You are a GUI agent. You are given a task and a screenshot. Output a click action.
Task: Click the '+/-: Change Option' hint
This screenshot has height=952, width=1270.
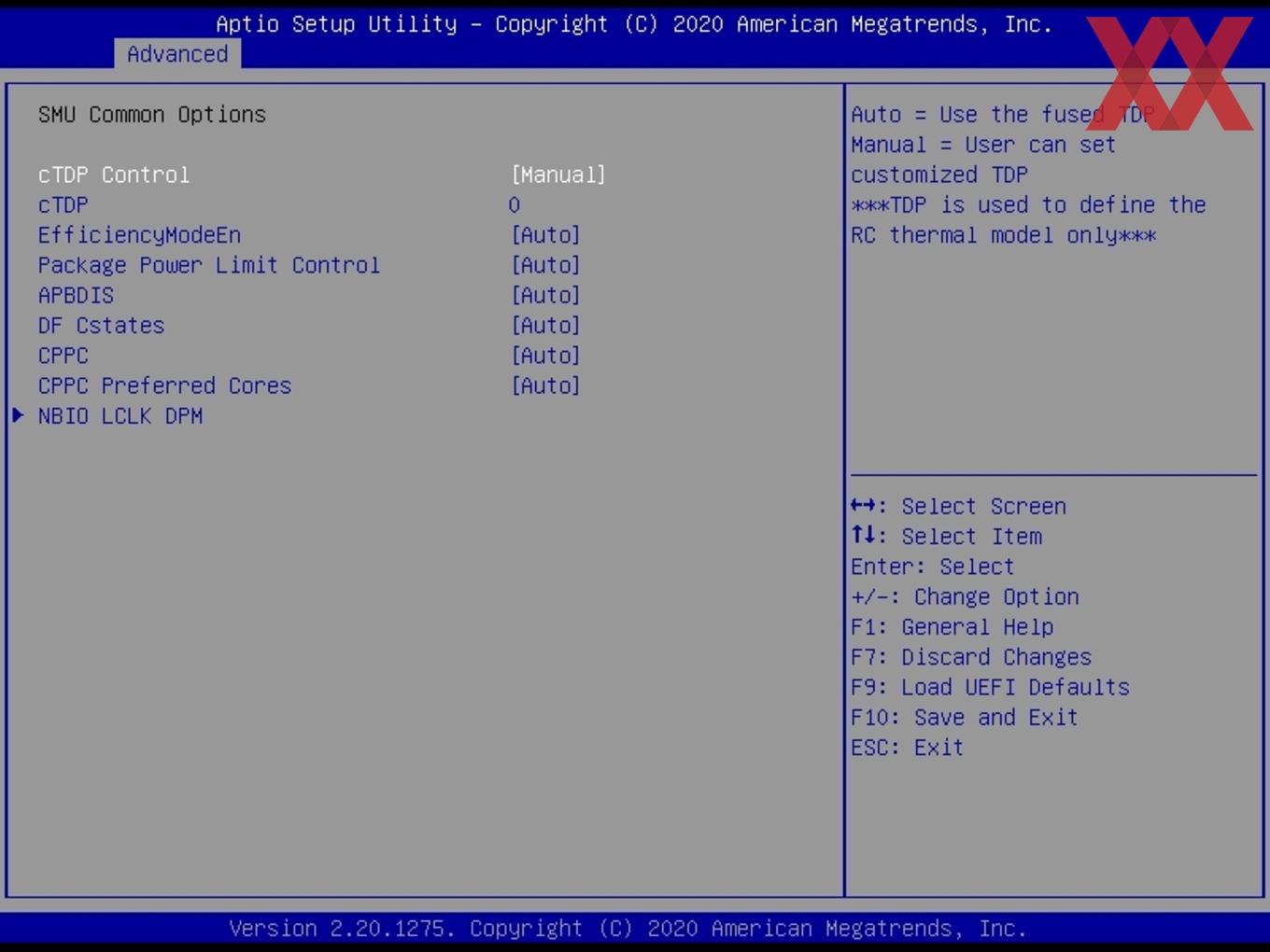[965, 596]
